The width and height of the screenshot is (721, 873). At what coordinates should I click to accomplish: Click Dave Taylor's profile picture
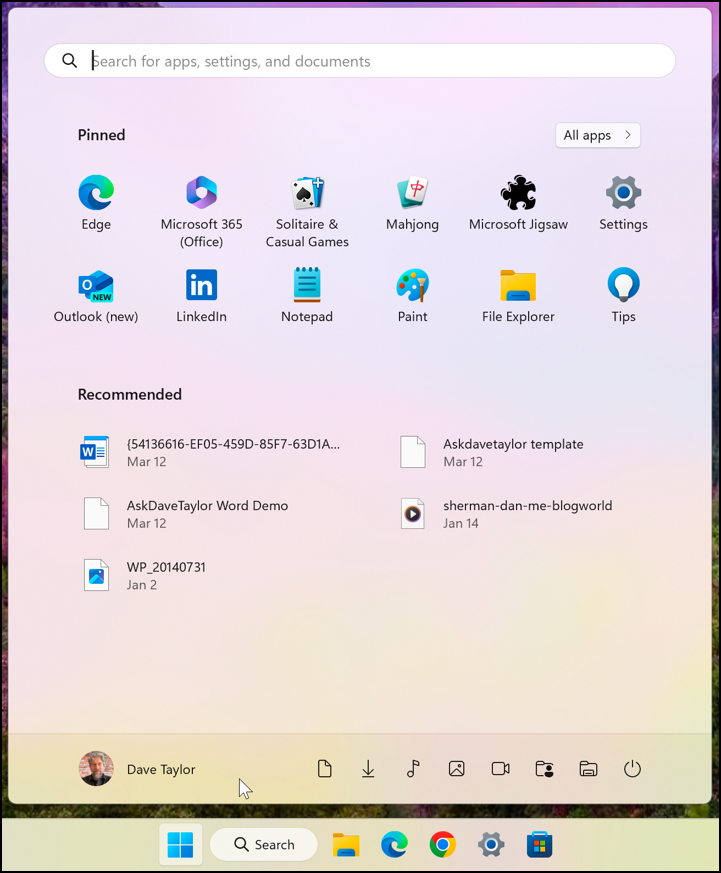[x=96, y=768]
